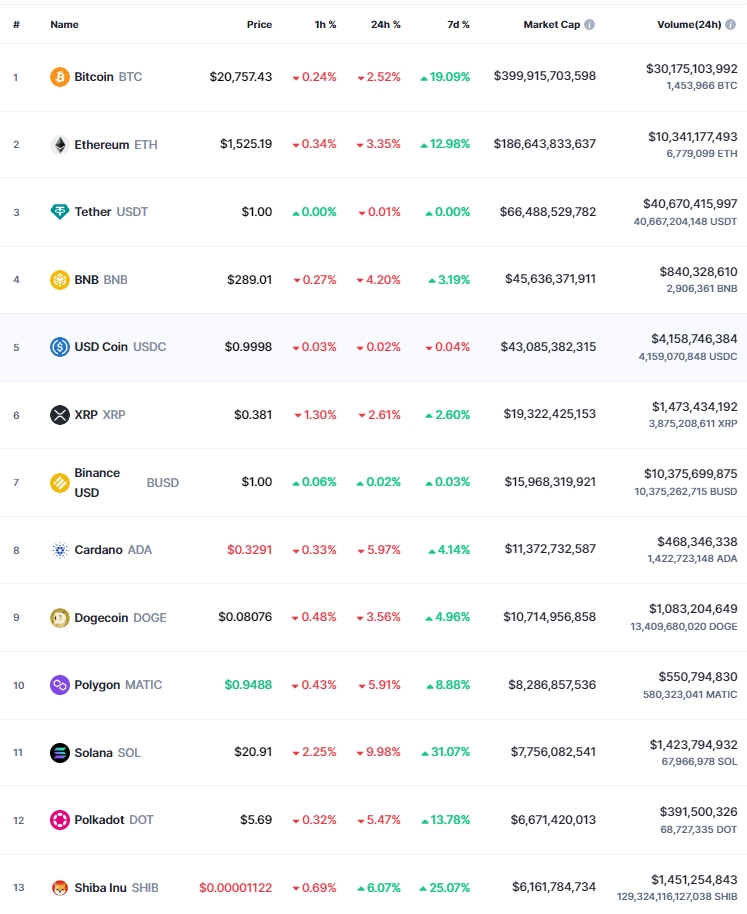Click the BNB coin icon
The image size is (747, 914).
coord(59,280)
